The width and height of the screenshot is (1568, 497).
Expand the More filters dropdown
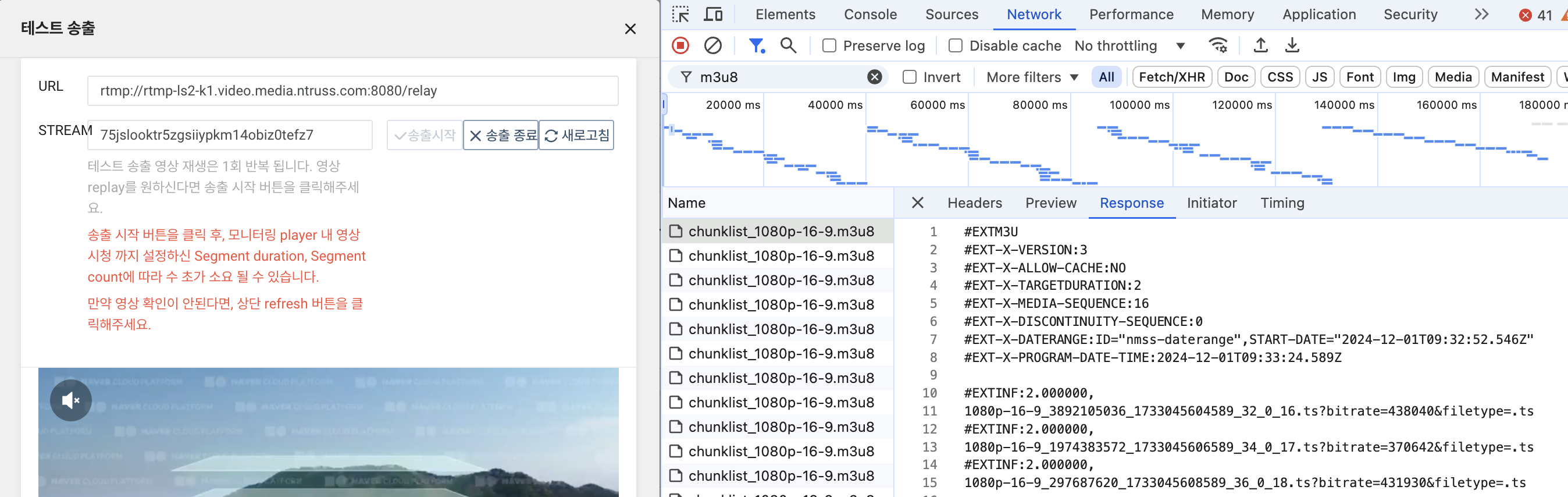pyautogui.click(x=1032, y=77)
